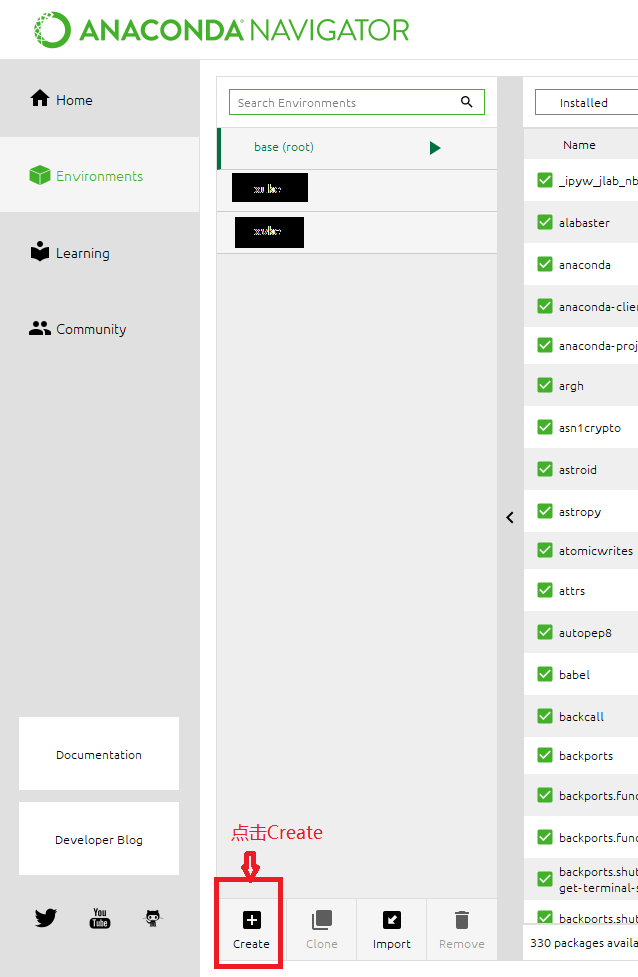Toggle the _ipyw_jlab_nb package checkbox
Image resolution: width=638 pixels, height=977 pixels.
545,180
